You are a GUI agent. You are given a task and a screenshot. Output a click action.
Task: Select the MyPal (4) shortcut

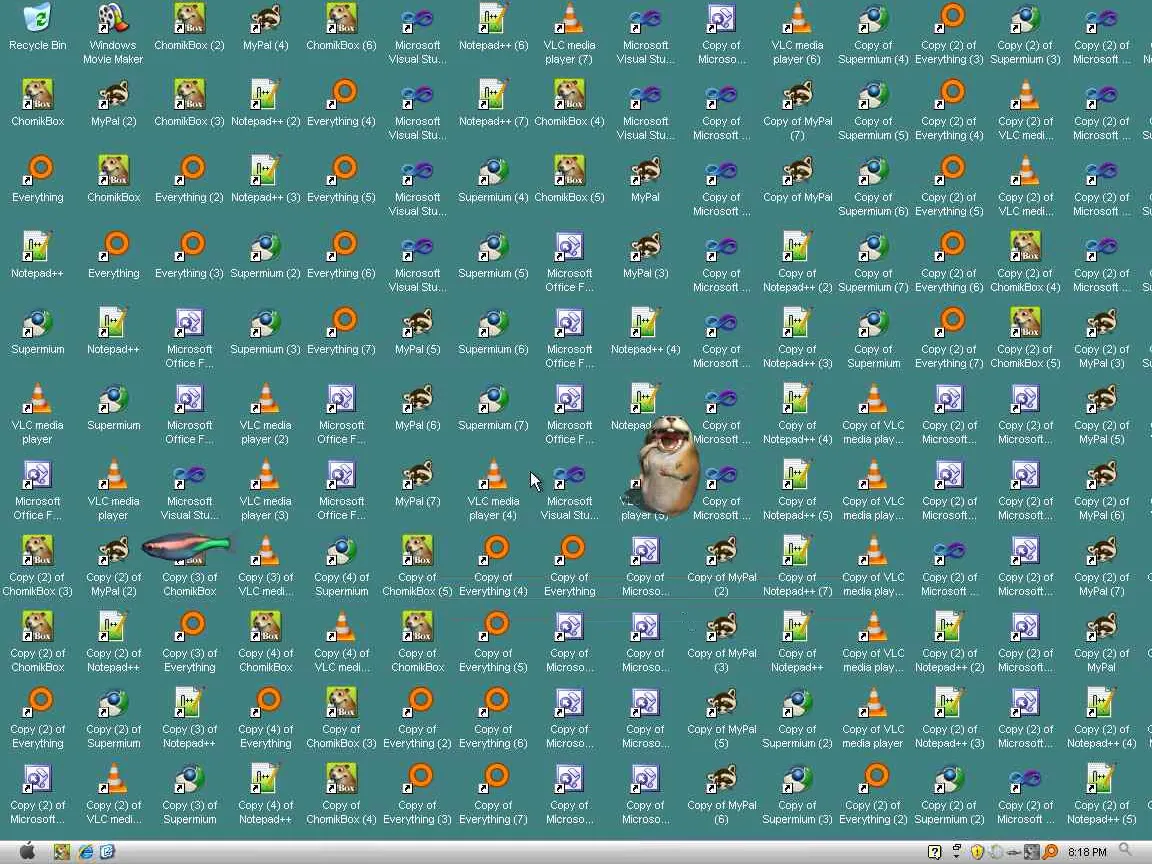click(x=265, y=27)
